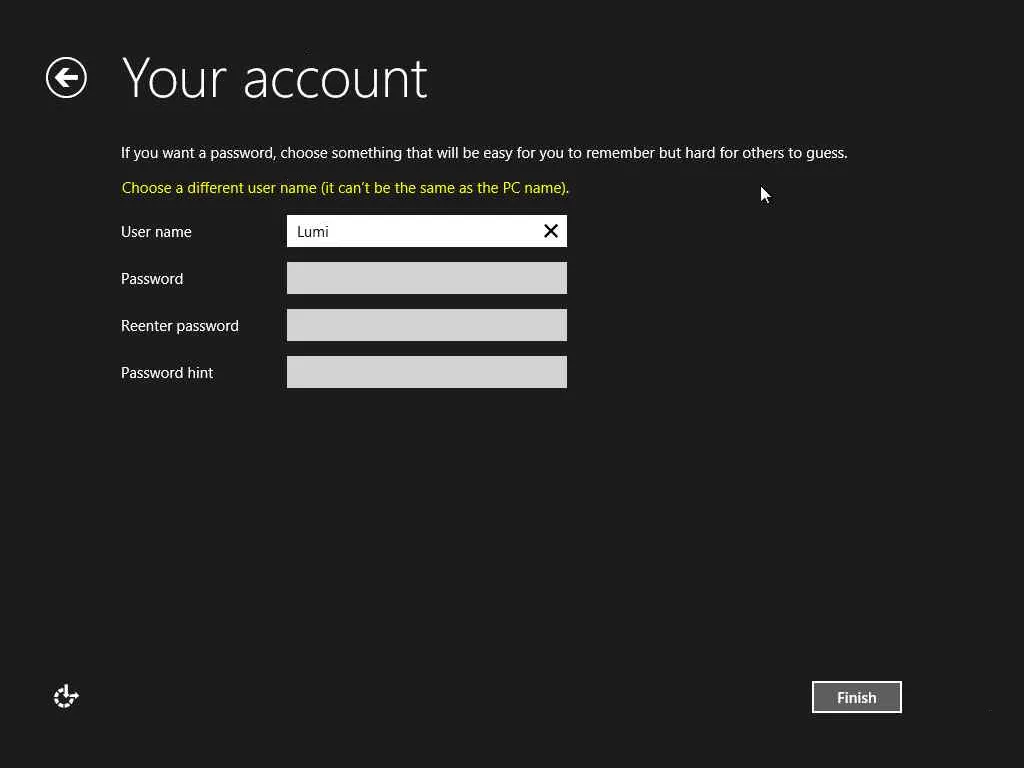Click the 'Your account' heading
This screenshot has height=768, width=1024.
click(275, 79)
